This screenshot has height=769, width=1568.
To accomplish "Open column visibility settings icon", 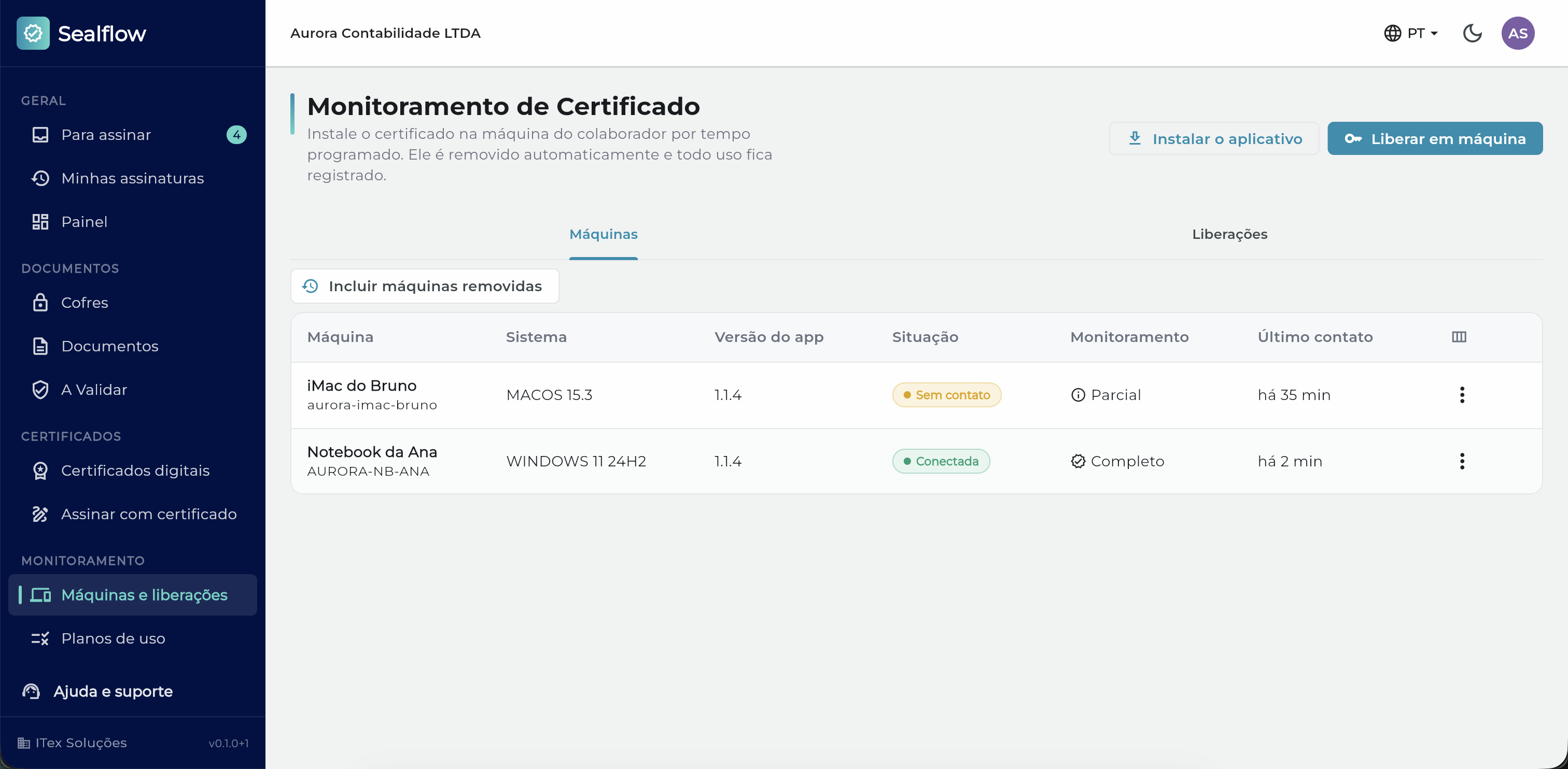I will (1459, 337).
